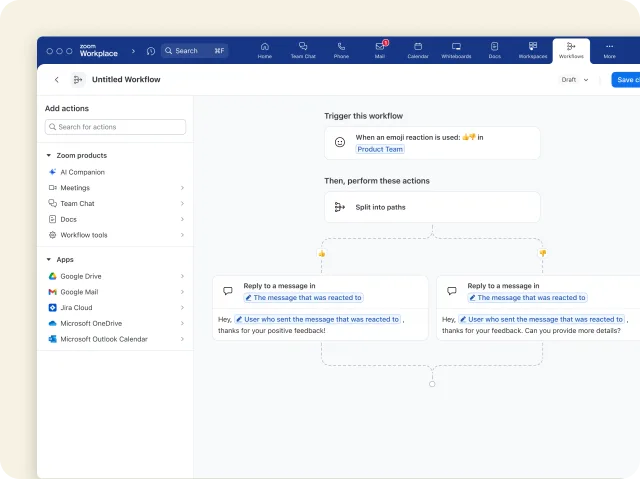Expand the Meetings actions submenu
The height and width of the screenshot is (479, 640).
tap(182, 188)
